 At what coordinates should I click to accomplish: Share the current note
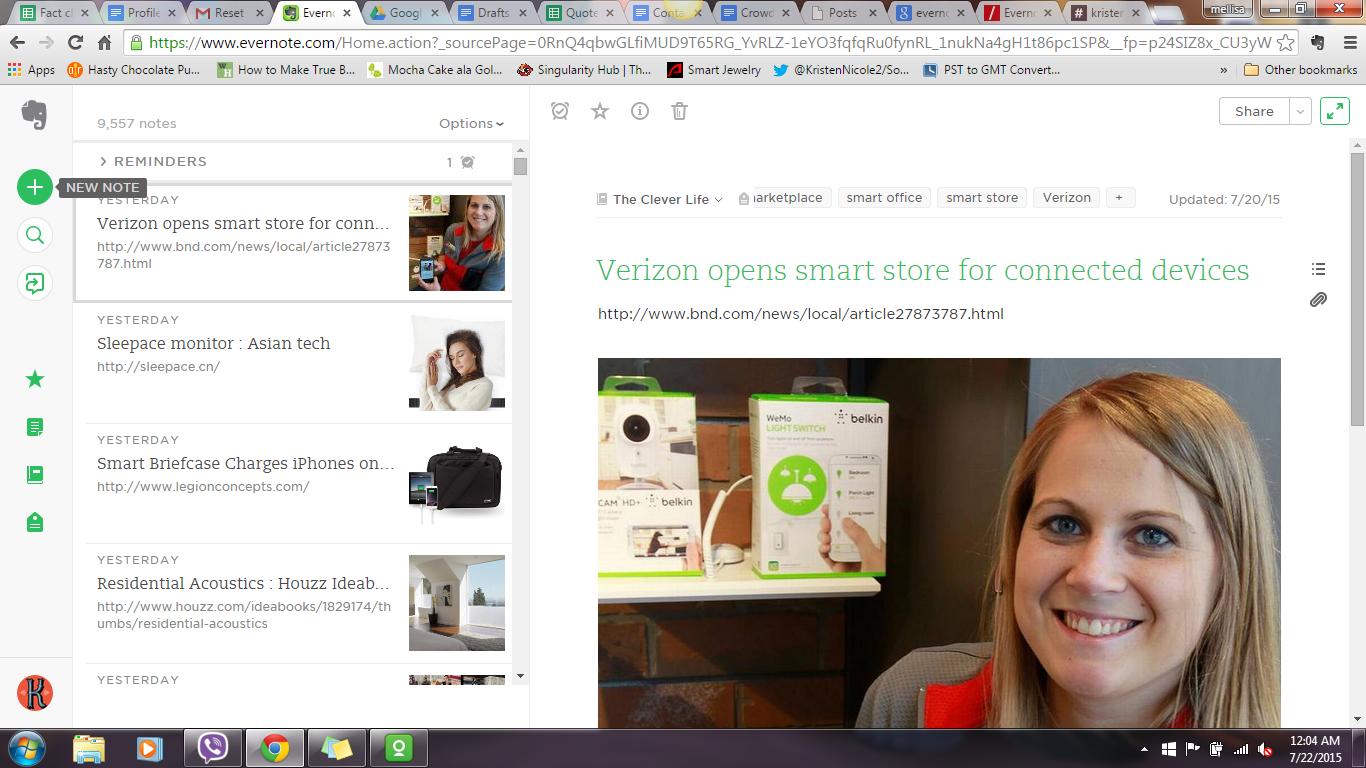click(1254, 111)
